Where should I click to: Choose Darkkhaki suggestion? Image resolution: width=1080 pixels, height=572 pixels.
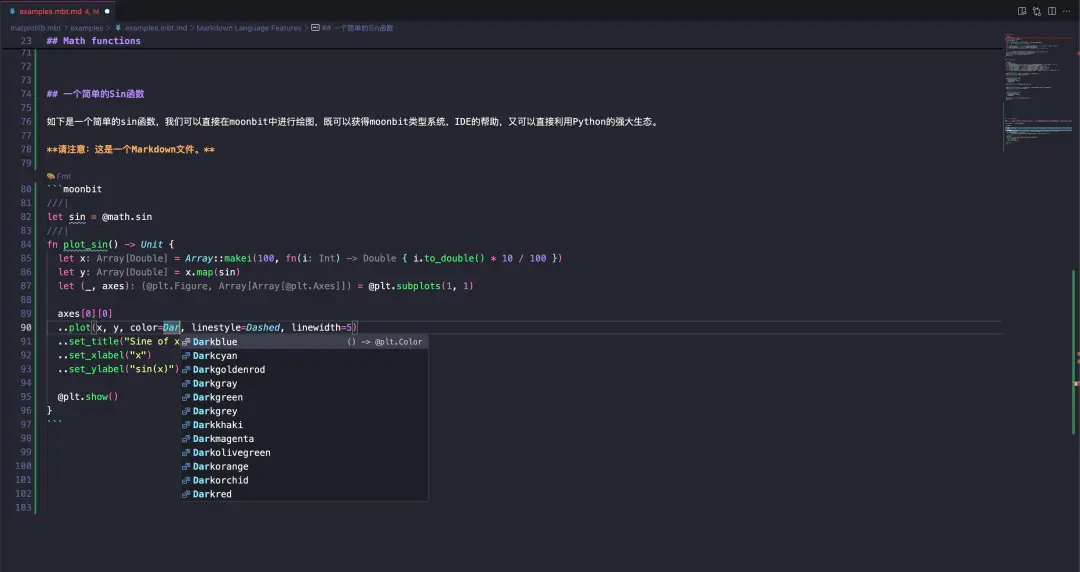pos(304,425)
